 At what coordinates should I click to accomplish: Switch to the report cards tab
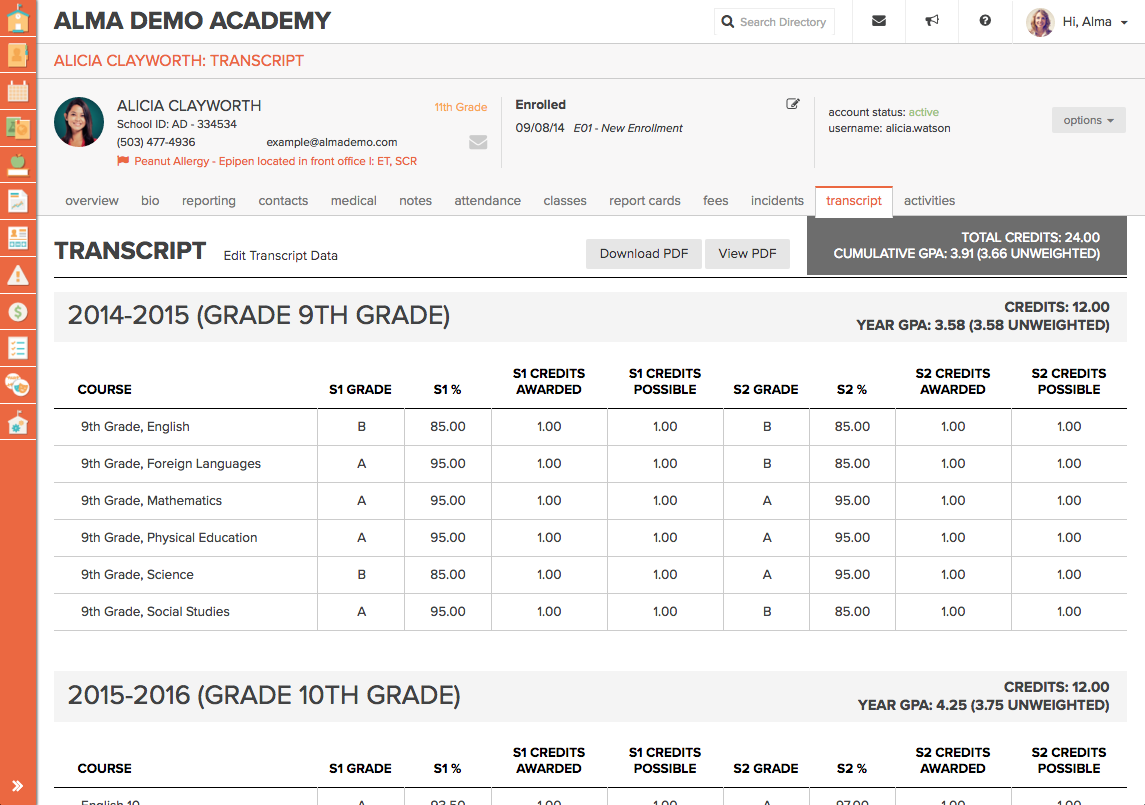tap(644, 201)
